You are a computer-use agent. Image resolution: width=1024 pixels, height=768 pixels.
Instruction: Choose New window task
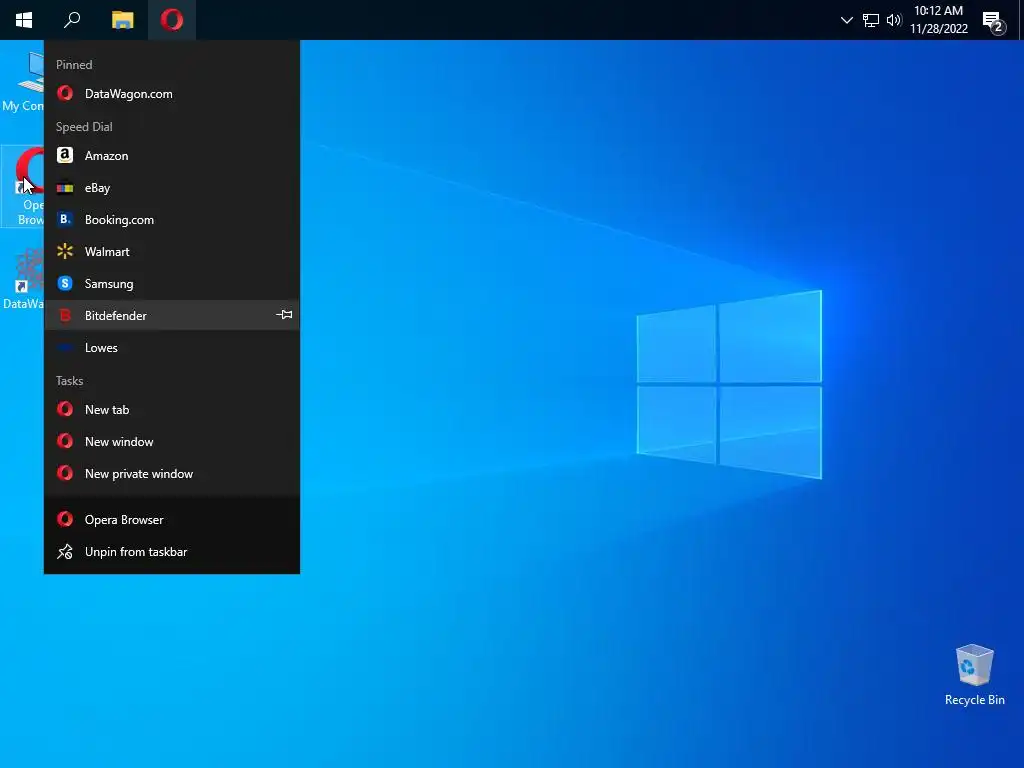(x=172, y=441)
